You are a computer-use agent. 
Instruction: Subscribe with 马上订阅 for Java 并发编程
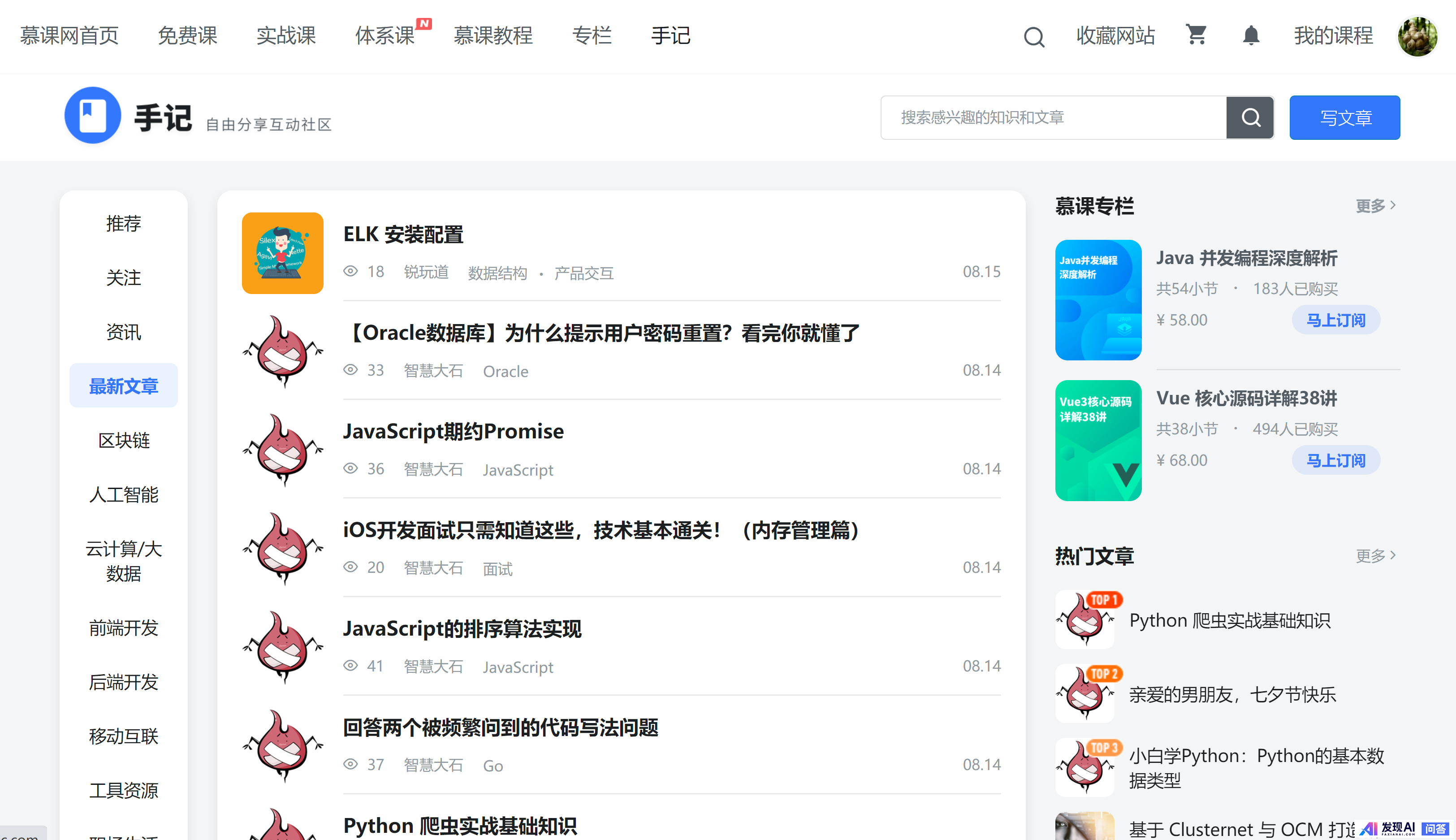click(1335, 320)
